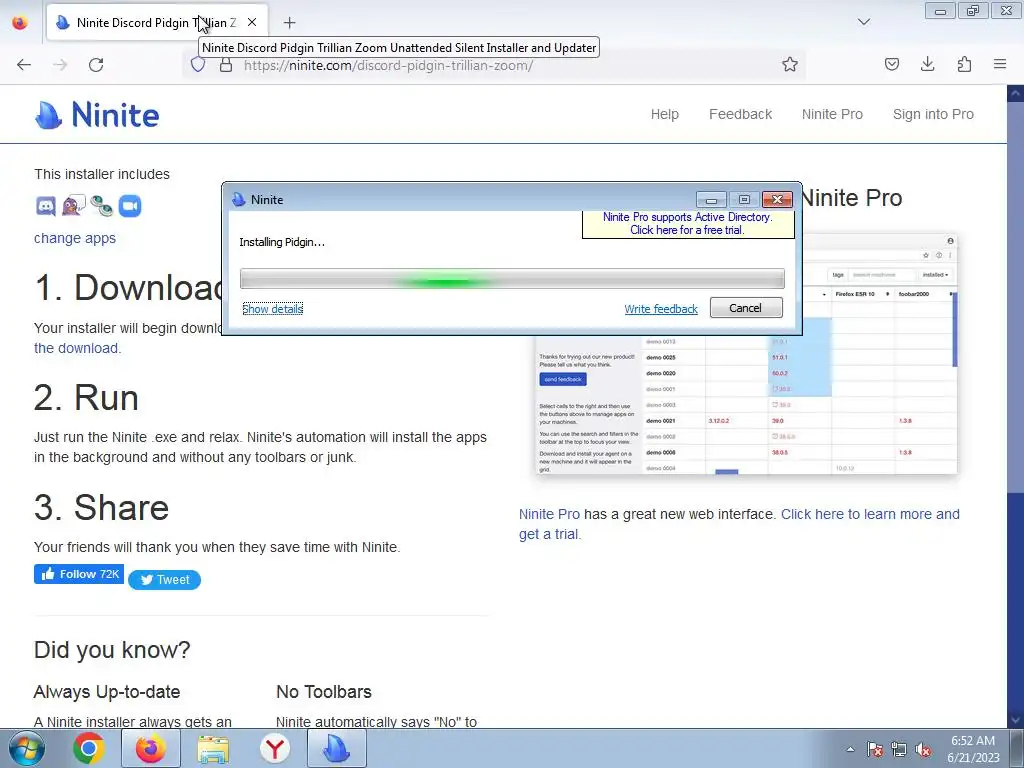
Task: Click the Discord app icon
Action: pyautogui.click(x=46, y=206)
